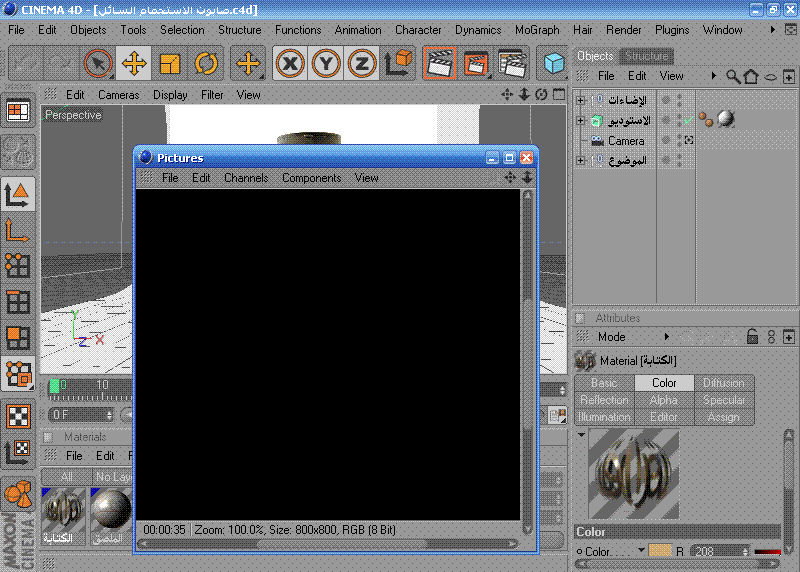Click the timeline green frame marker
800x572 pixels.
55,386
